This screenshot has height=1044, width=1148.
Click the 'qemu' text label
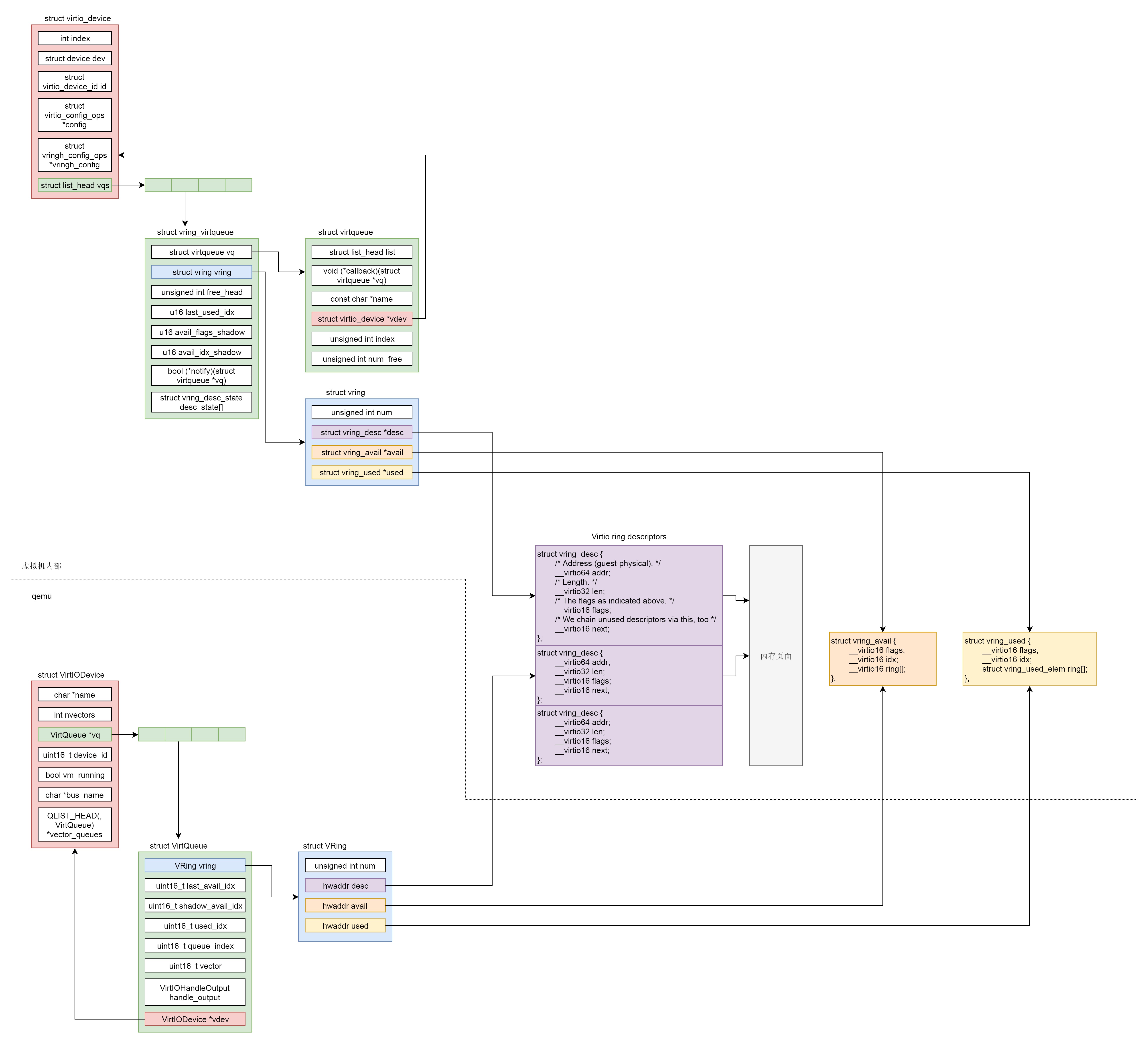[x=42, y=596]
